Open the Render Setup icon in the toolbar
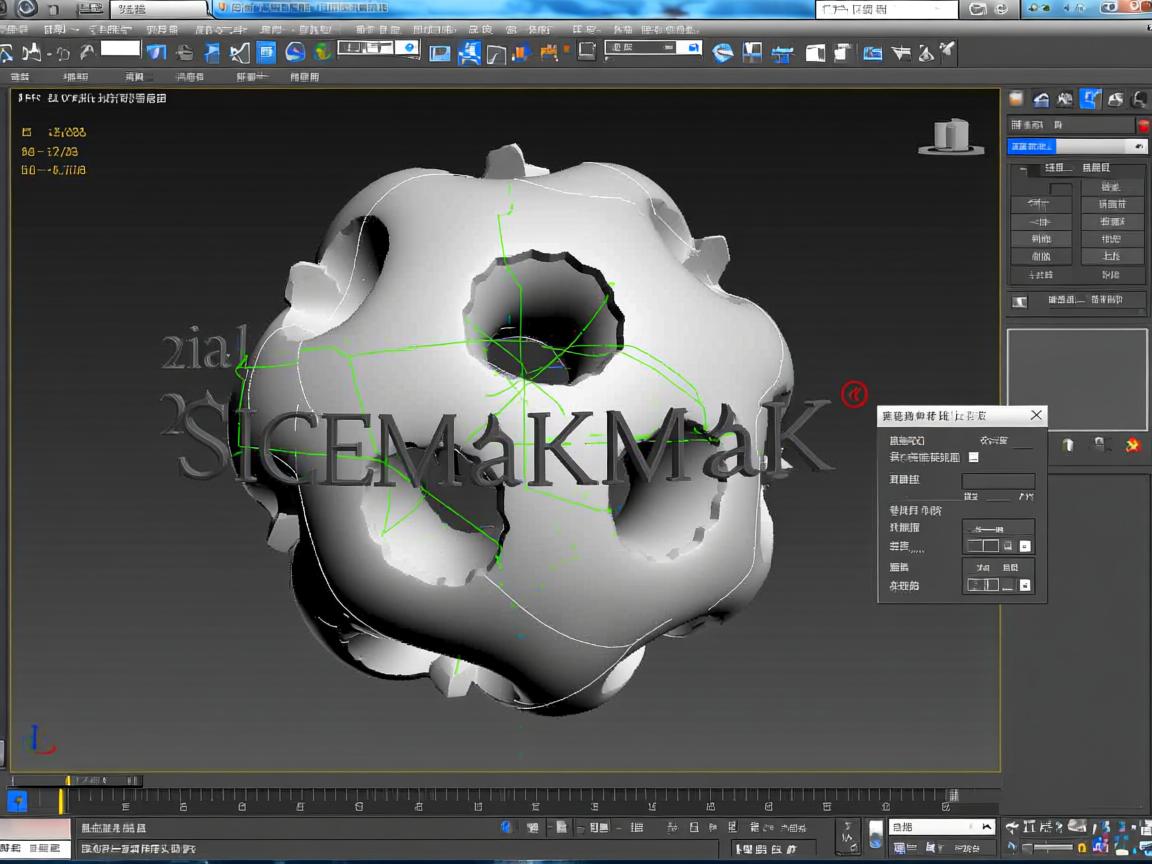 903,52
